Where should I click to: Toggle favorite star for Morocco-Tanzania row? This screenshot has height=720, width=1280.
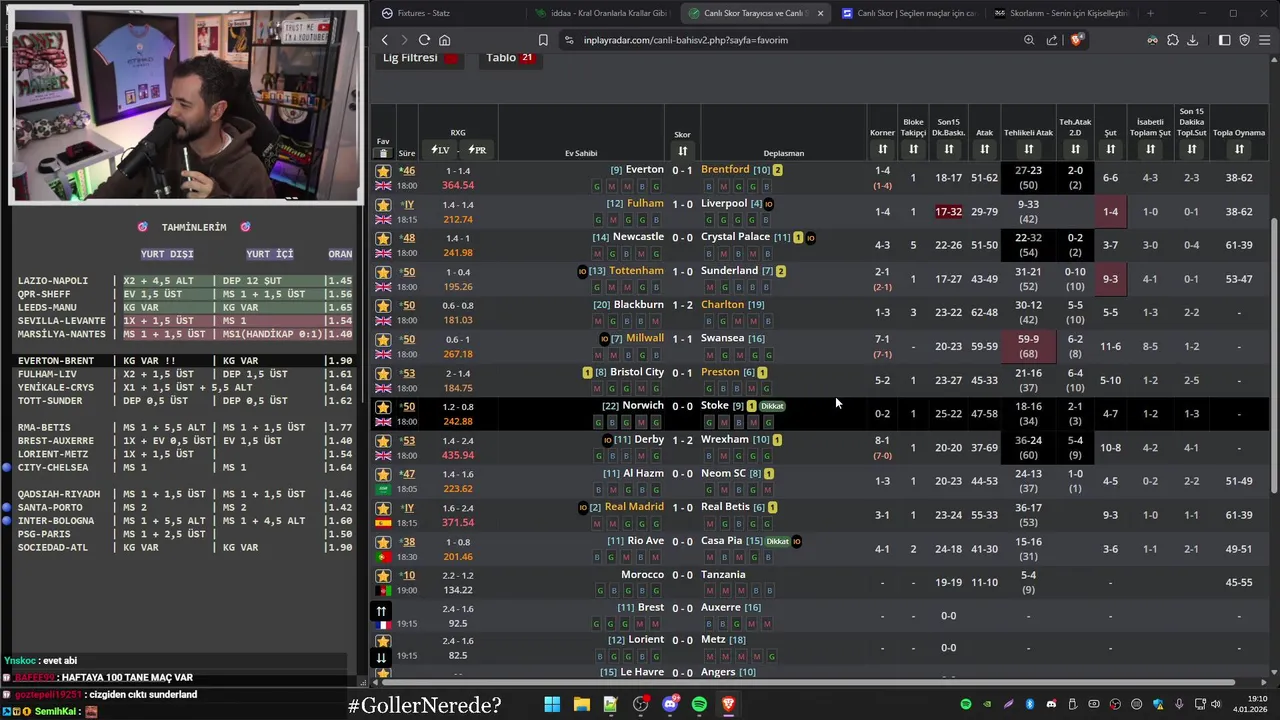point(383,576)
